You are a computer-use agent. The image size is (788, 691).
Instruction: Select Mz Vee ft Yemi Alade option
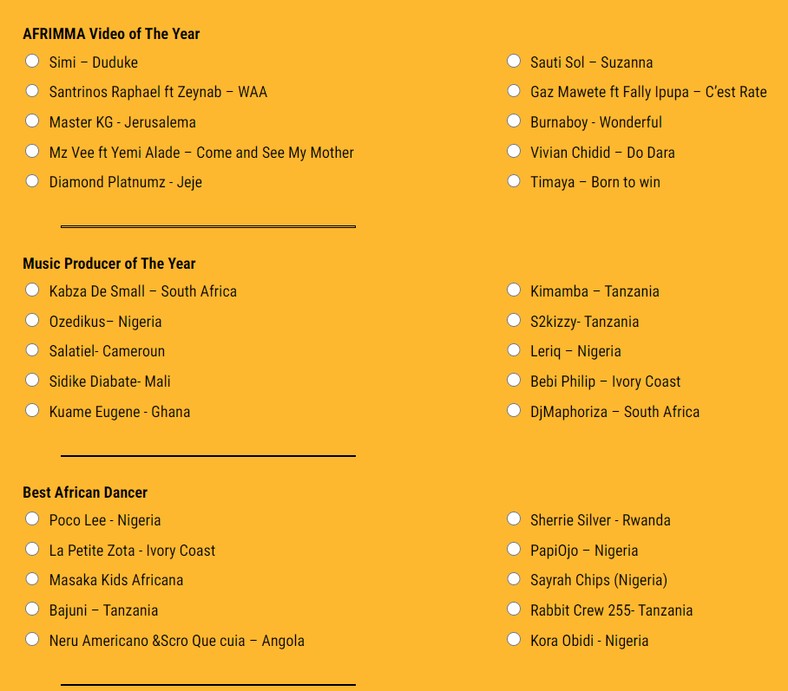tap(32, 151)
